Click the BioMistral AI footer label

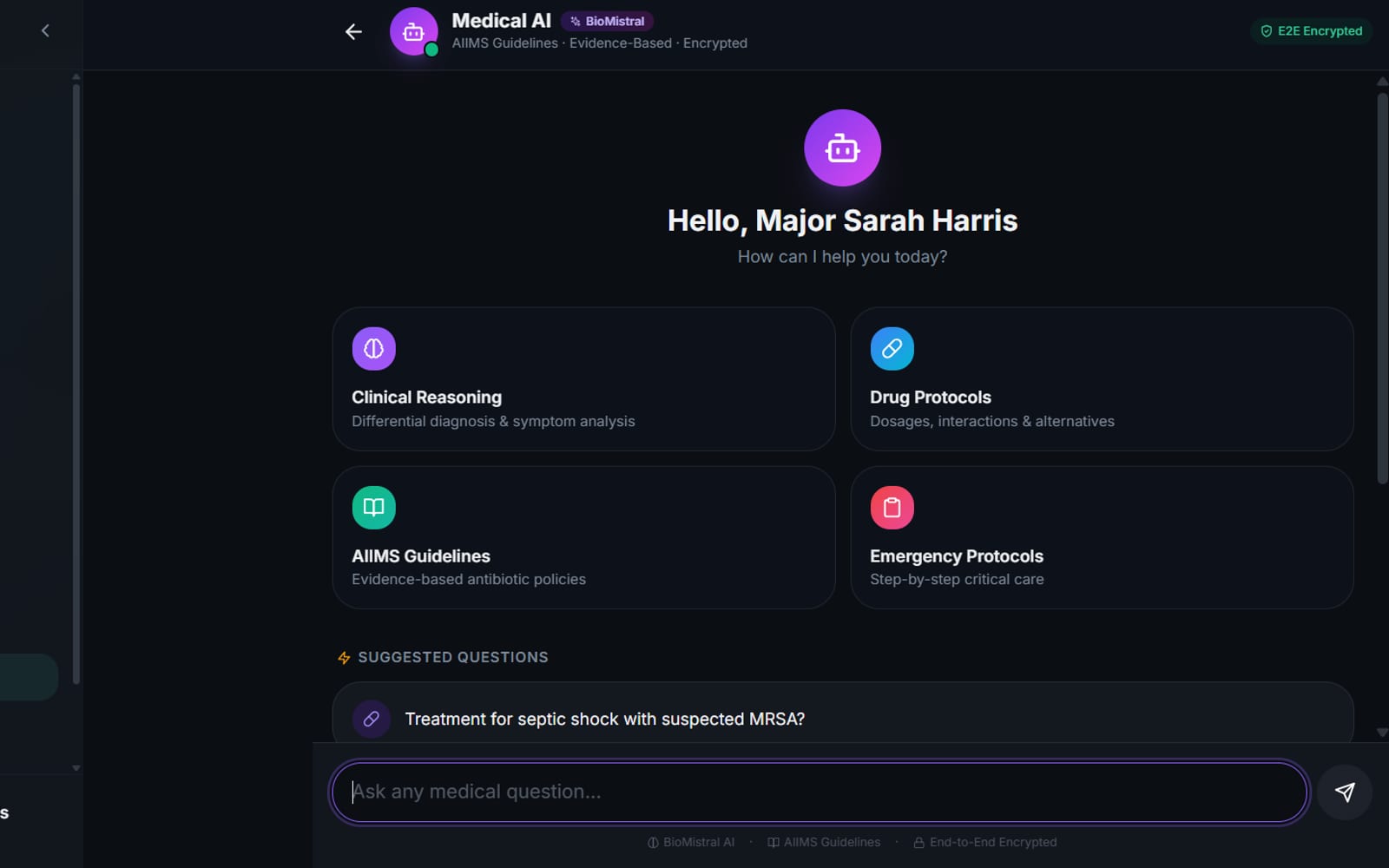[x=691, y=842]
